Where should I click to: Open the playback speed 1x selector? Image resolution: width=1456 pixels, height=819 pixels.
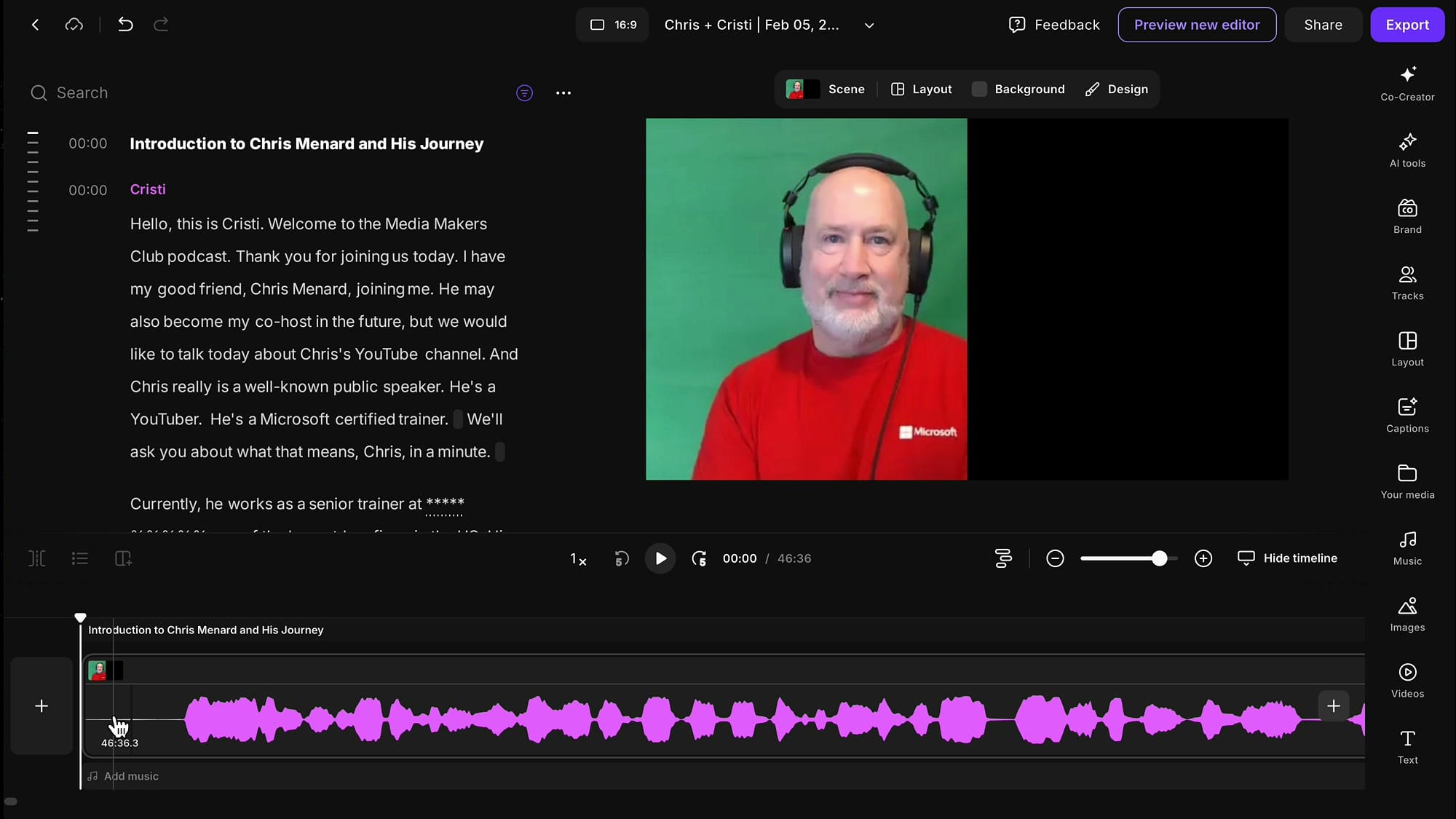coord(578,559)
